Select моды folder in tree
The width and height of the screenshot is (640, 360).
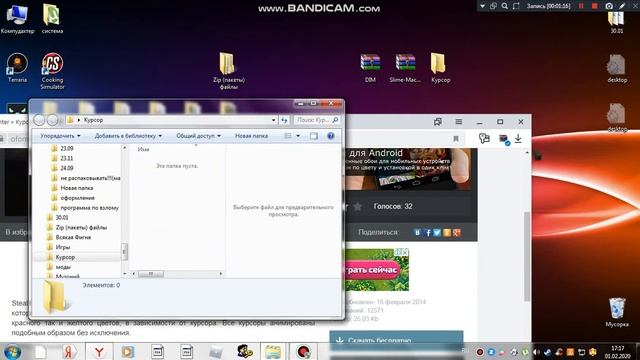pos(58,267)
